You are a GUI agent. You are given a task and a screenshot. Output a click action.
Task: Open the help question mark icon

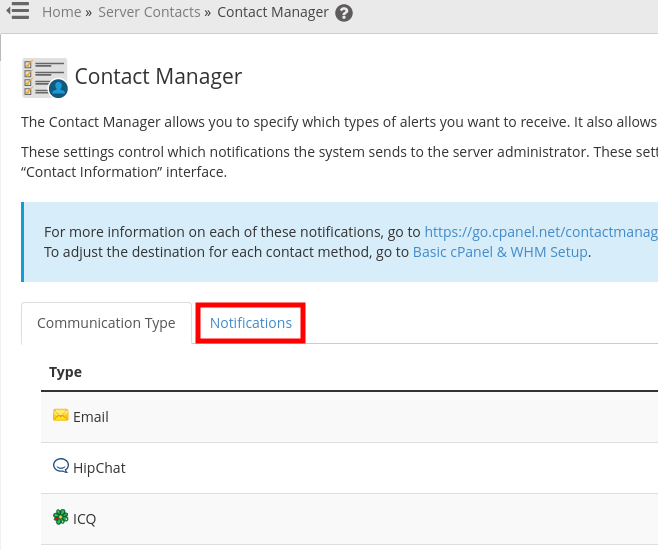344,13
